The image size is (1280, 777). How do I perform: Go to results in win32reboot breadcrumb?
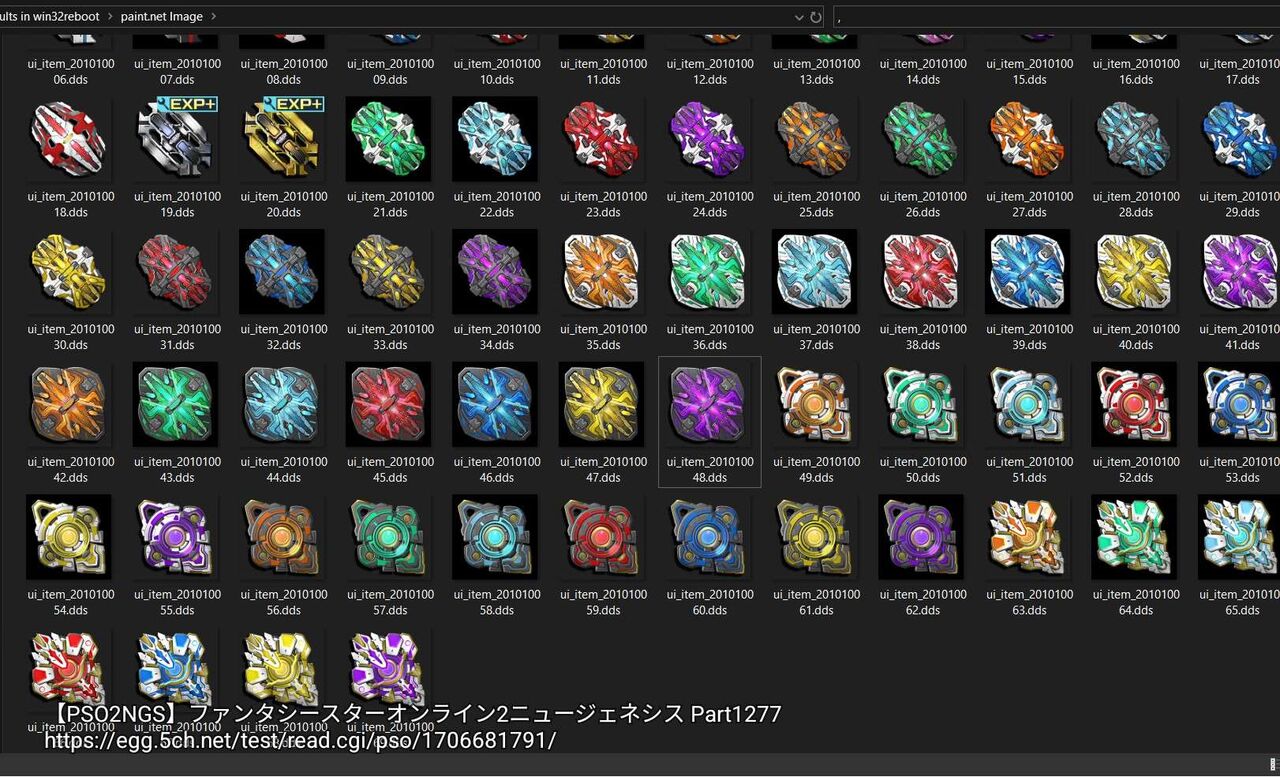point(50,17)
